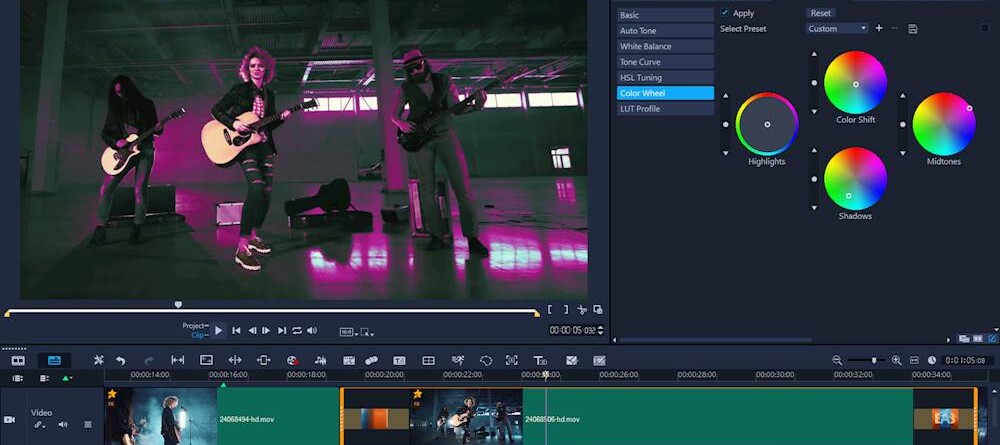Expand the green add-track arrow dropdown
The width and height of the screenshot is (1000, 445).
tap(67, 378)
